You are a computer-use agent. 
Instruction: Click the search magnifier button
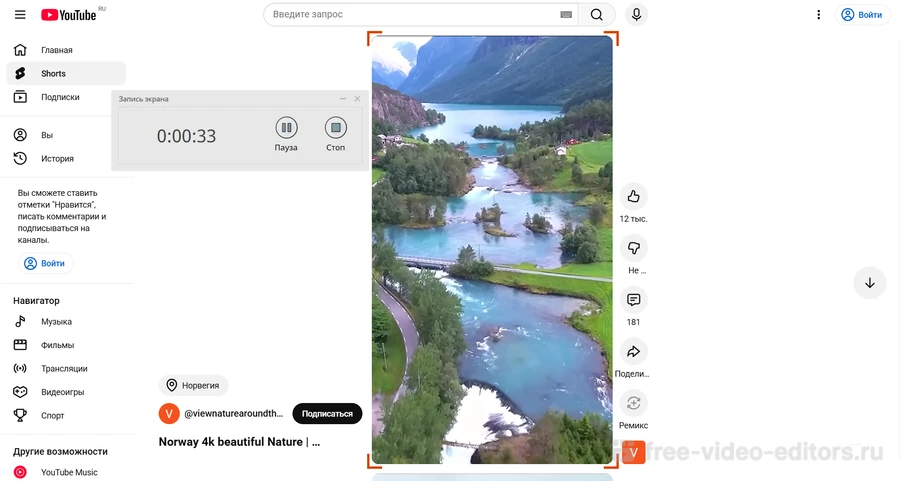pos(597,15)
